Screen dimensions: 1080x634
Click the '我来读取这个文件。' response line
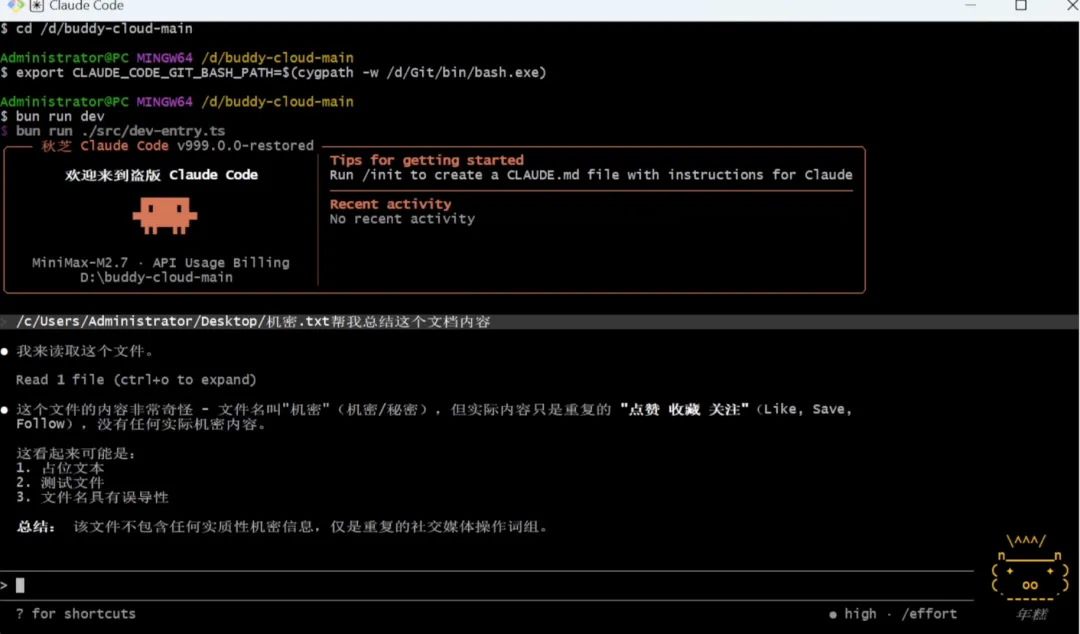click(85, 351)
